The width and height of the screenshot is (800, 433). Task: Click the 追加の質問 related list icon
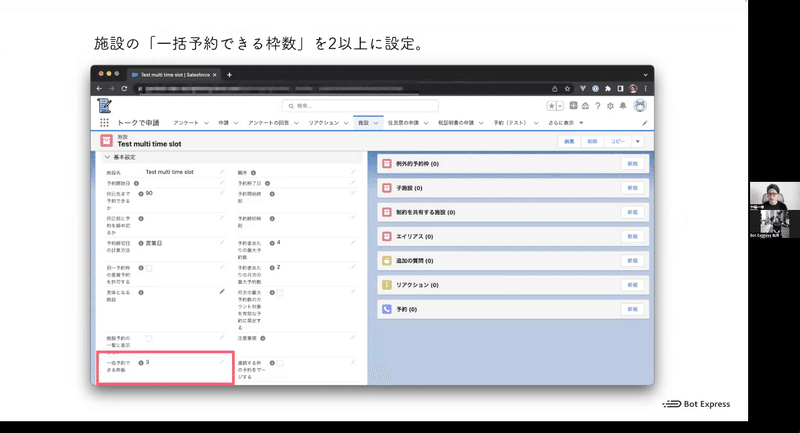coord(387,261)
